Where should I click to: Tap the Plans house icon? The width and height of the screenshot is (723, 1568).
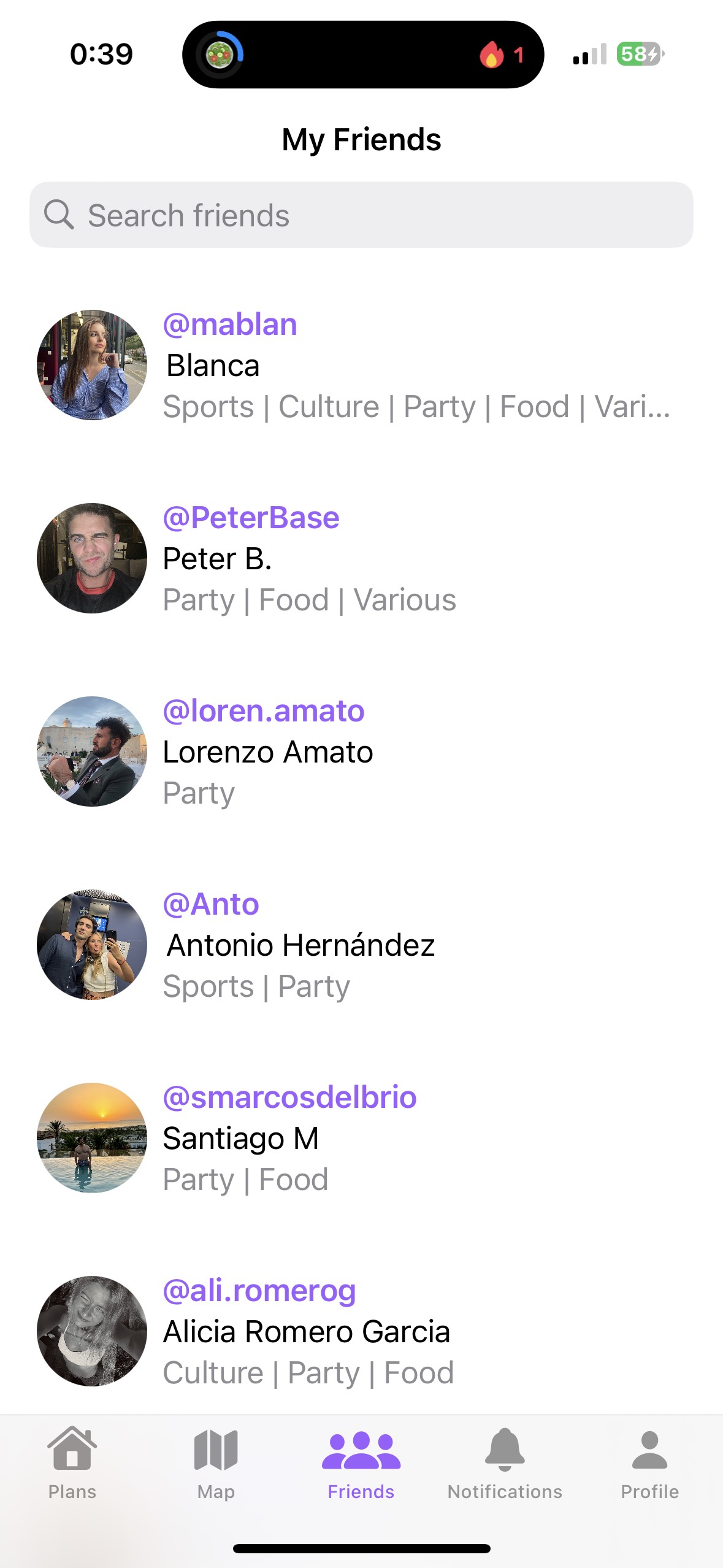[x=72, y=1449]
